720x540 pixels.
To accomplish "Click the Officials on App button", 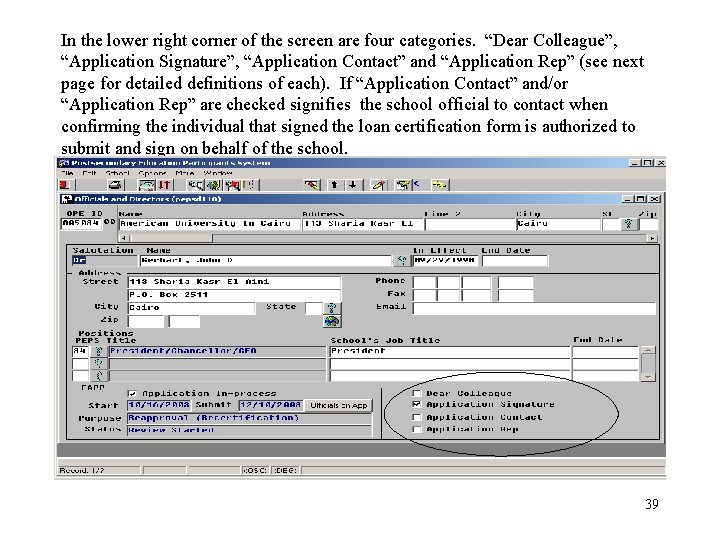I will [x=338, y=405].
